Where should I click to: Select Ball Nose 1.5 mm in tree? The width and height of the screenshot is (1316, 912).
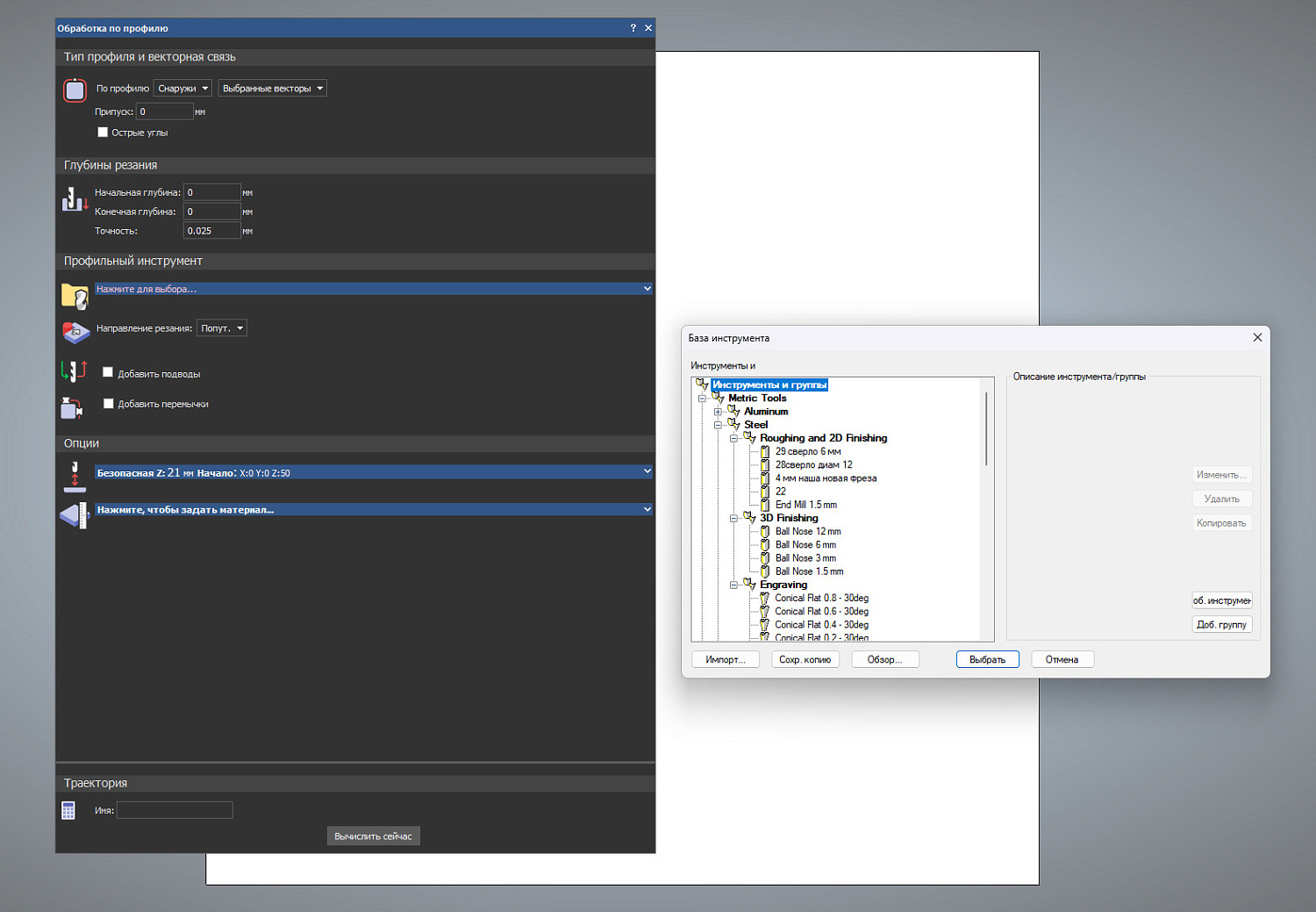[809, 571]
